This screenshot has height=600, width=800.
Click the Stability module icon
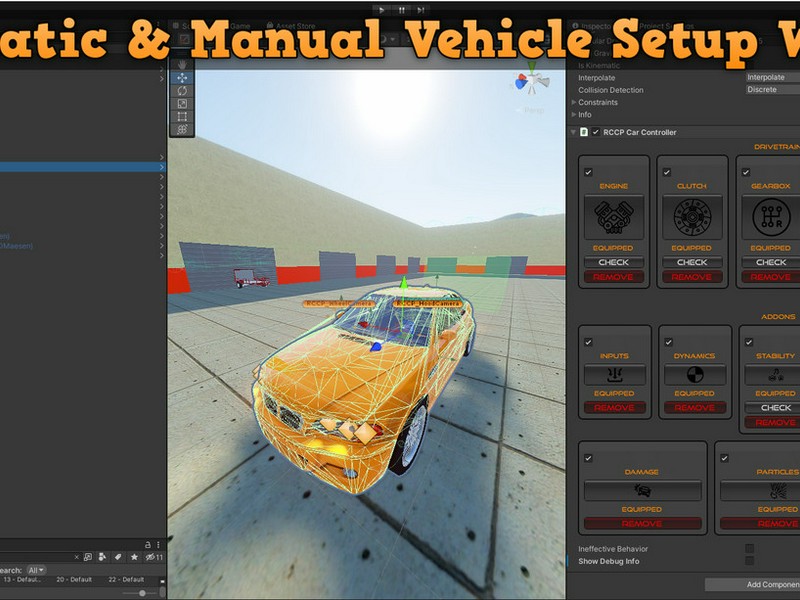point(774,376)
